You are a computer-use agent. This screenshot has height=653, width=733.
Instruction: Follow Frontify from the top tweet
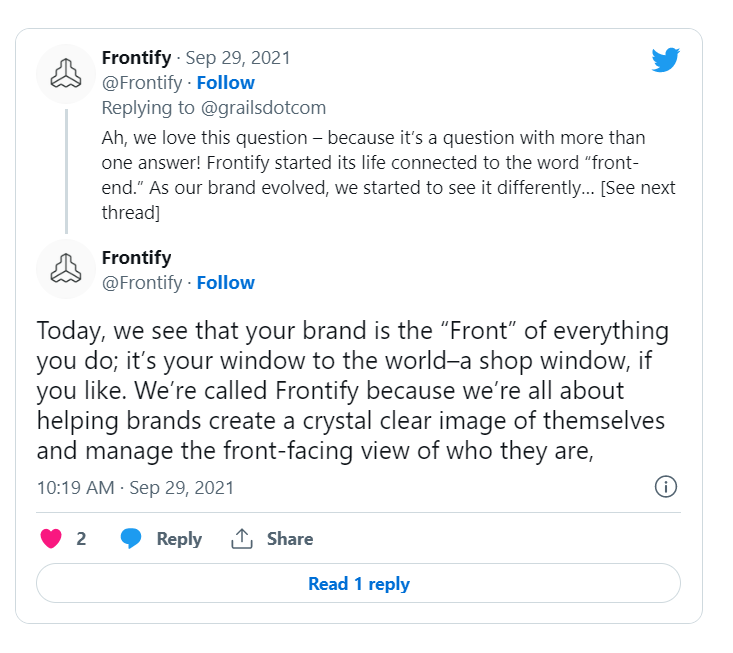[x=225, y=83]
